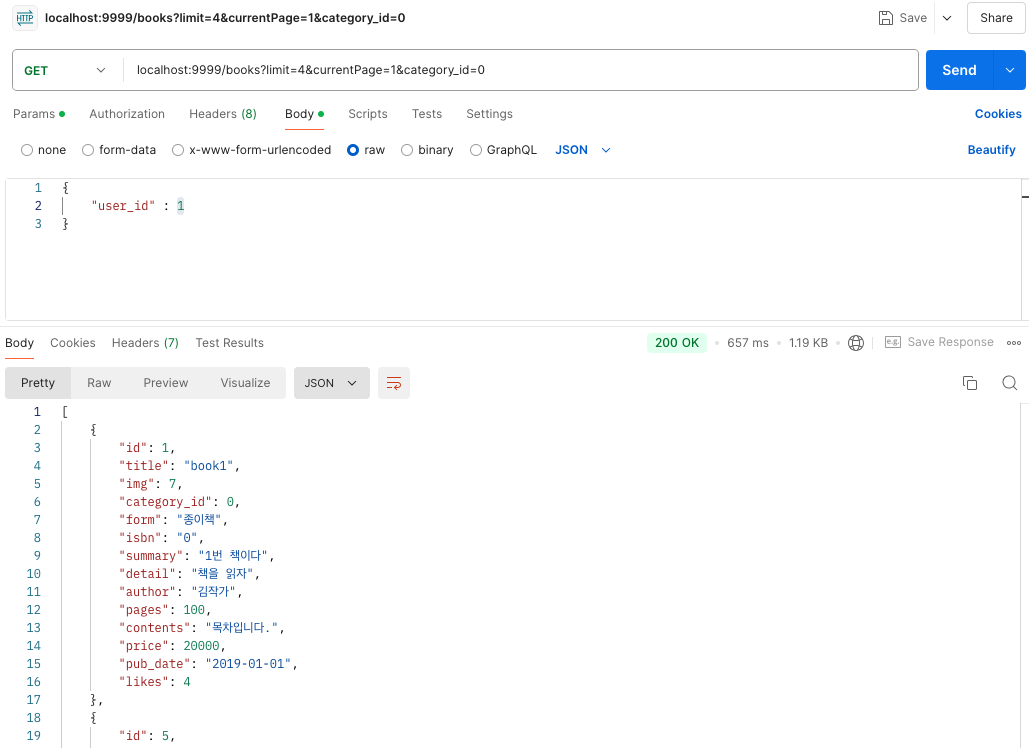This screenshot has height=753, width=1029.
Task: Select the response Body tab
Action: pyautogui.click(x=19, y=343)
